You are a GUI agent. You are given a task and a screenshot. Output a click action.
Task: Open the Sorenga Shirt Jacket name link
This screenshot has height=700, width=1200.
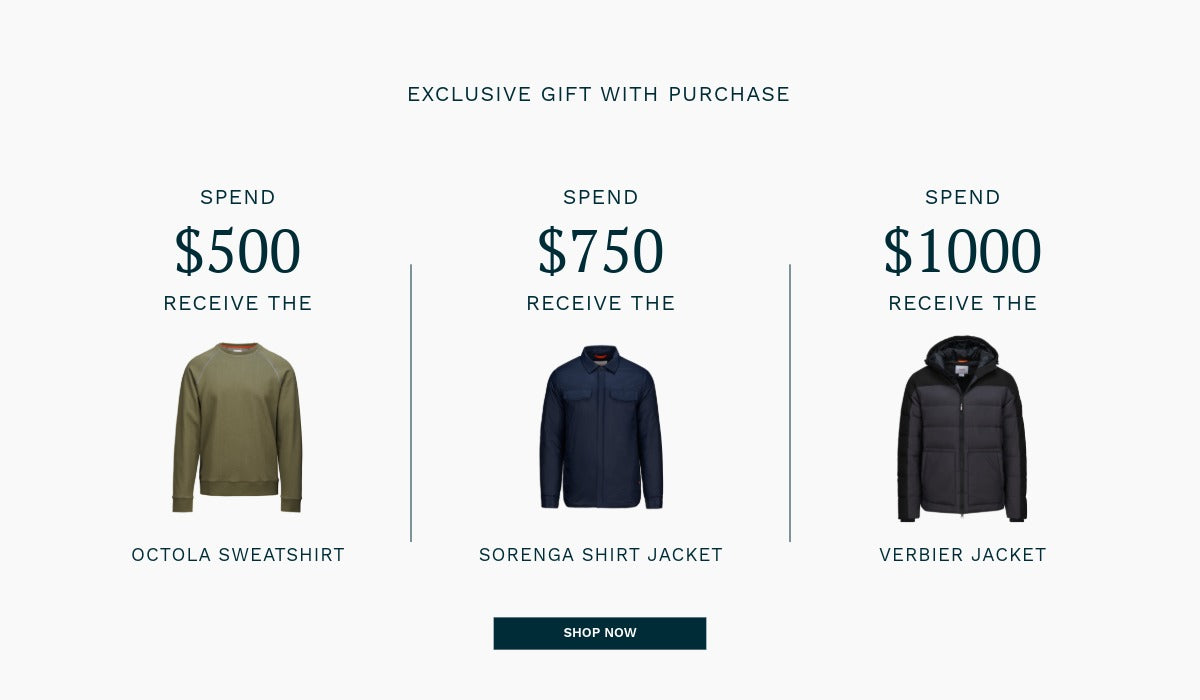click(600, 555)
